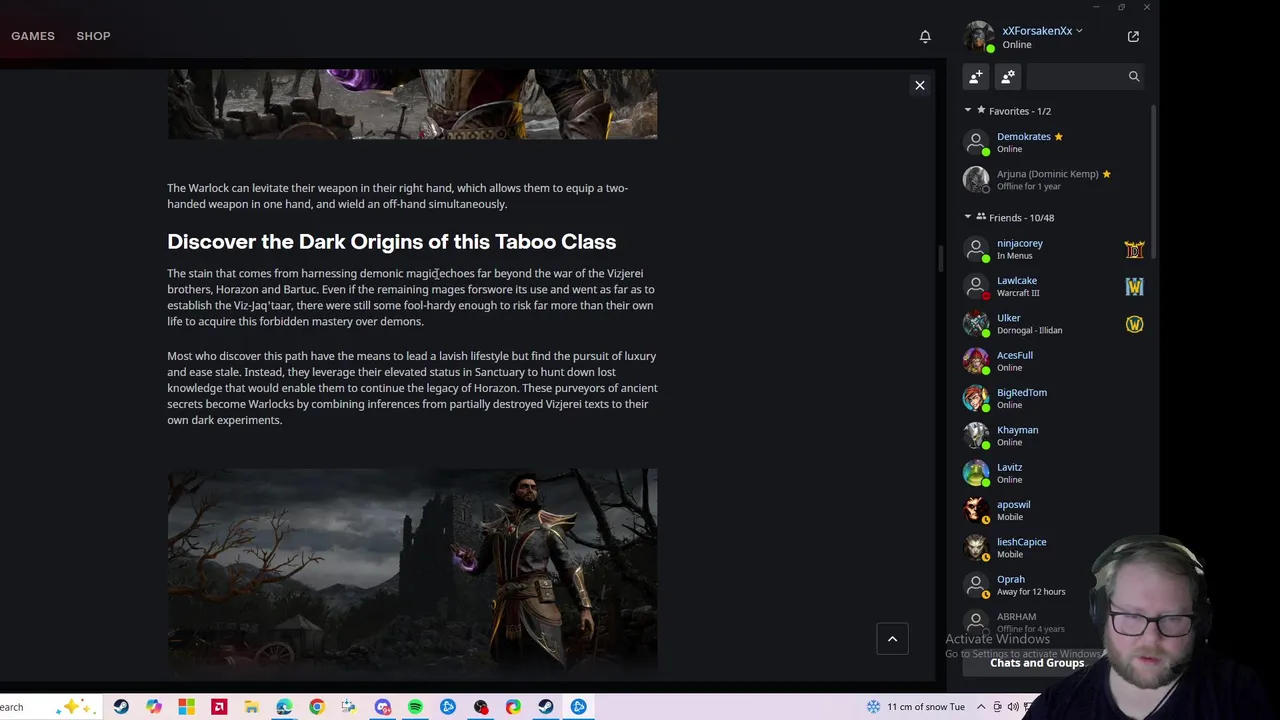Select friend Ulker

click(x=1054, y=324)
